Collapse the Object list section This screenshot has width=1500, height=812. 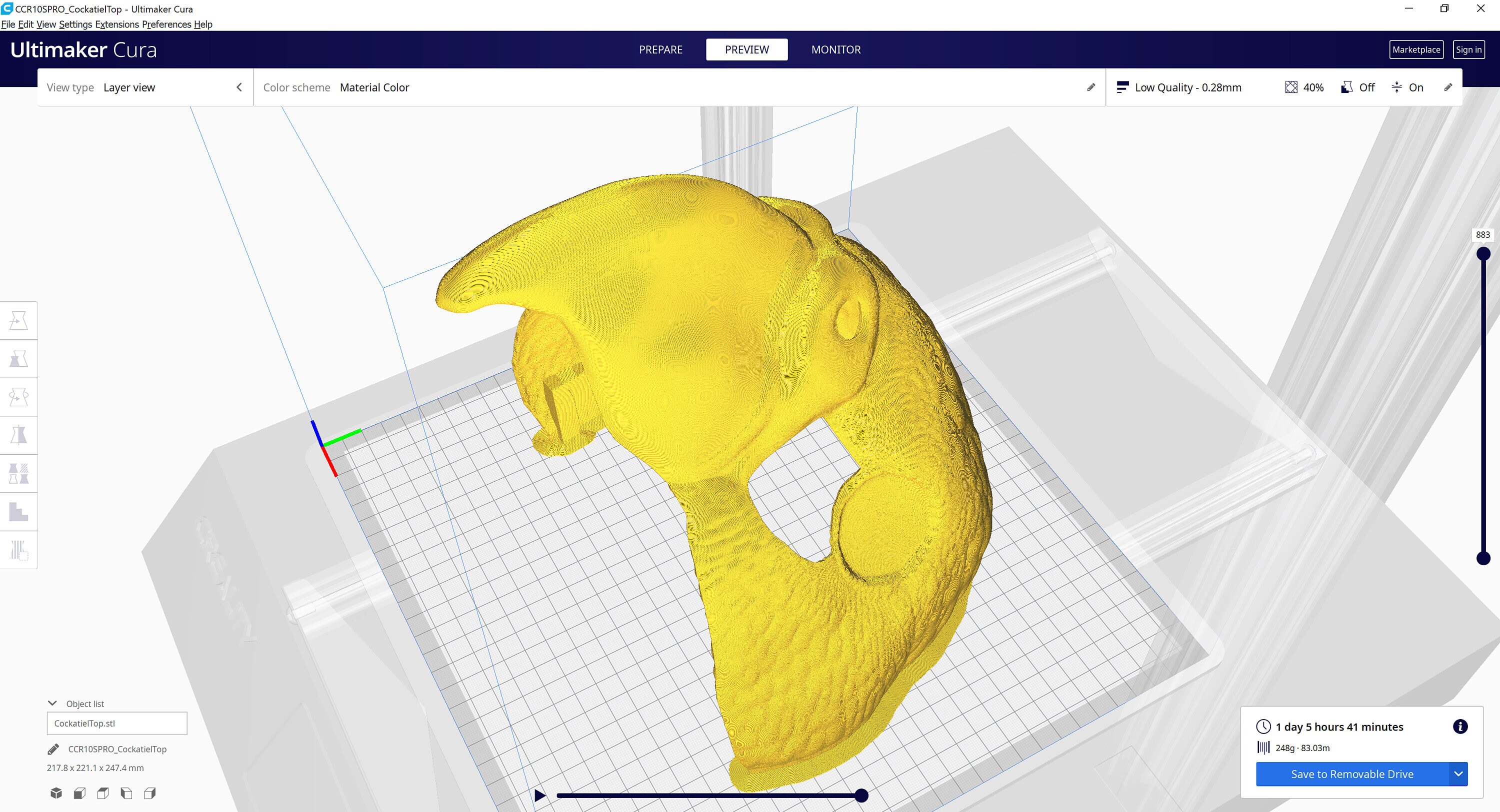53,703
